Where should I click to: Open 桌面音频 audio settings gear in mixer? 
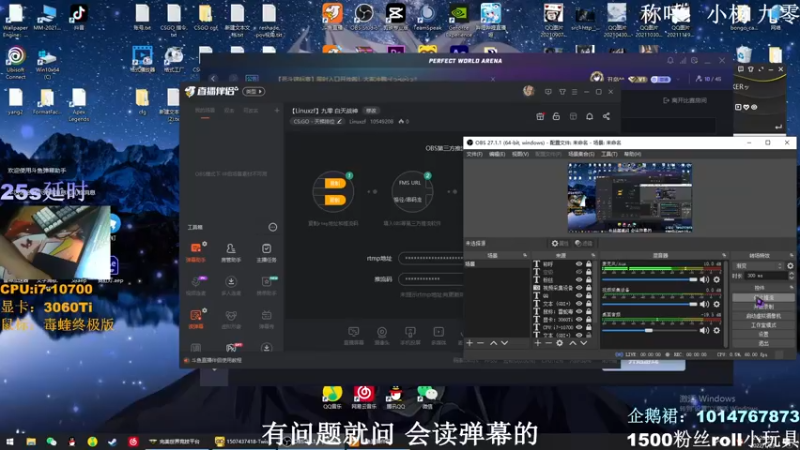point(716,331)
